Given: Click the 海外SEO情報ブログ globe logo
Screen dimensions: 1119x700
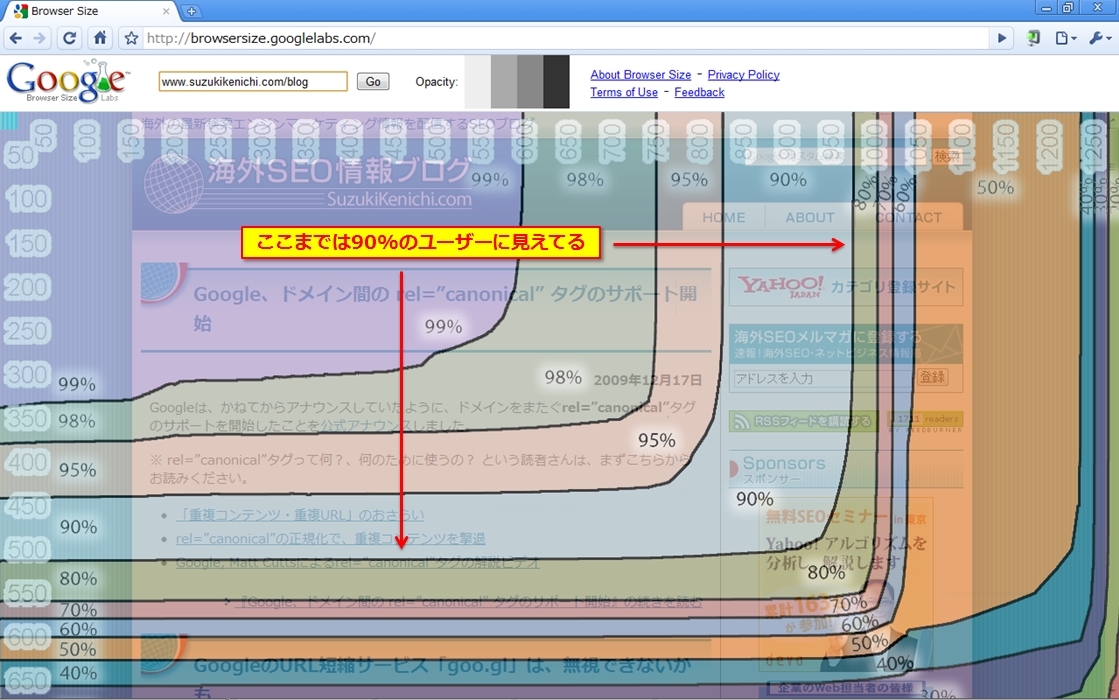Looking at the screenshot, I should pyautogui.click(x=173, y=183).
